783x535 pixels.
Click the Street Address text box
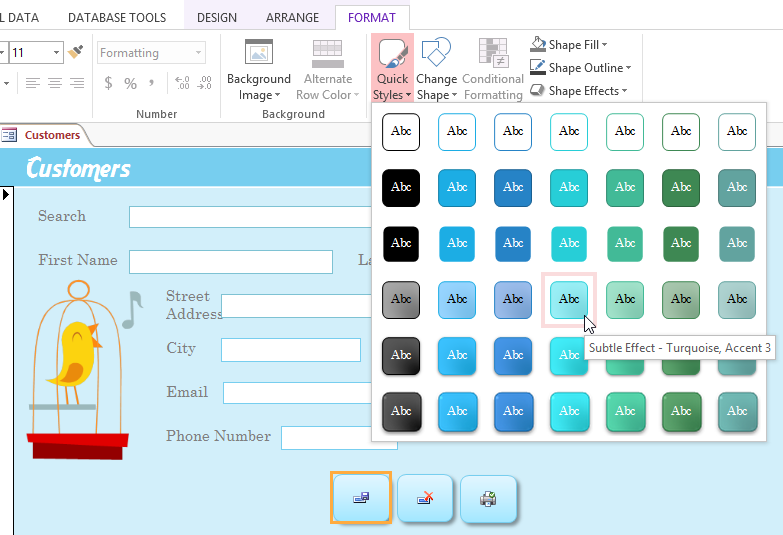pos(297,306)
